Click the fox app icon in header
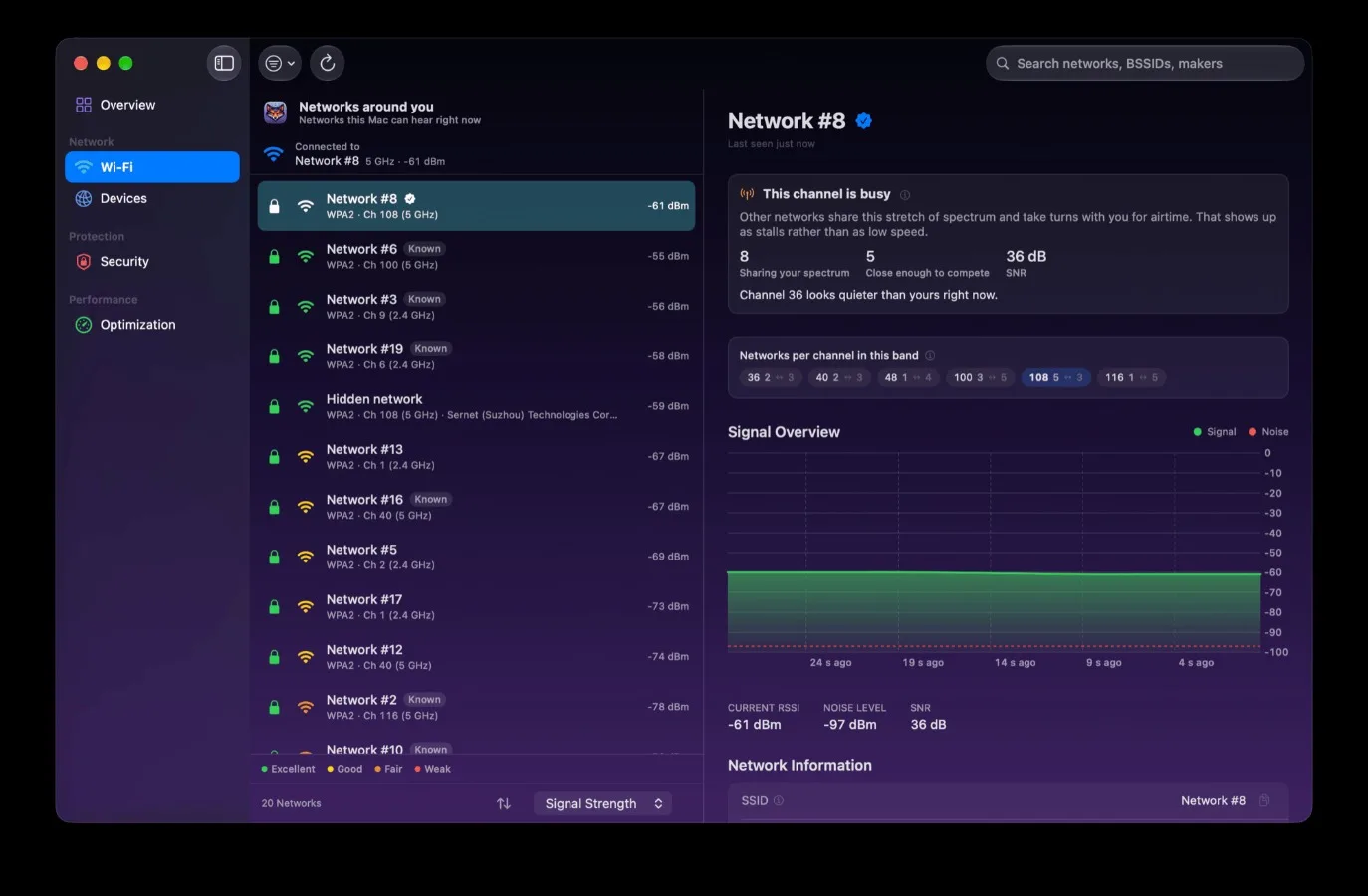The image size is (1368, 896). click(x=276, y=112)
